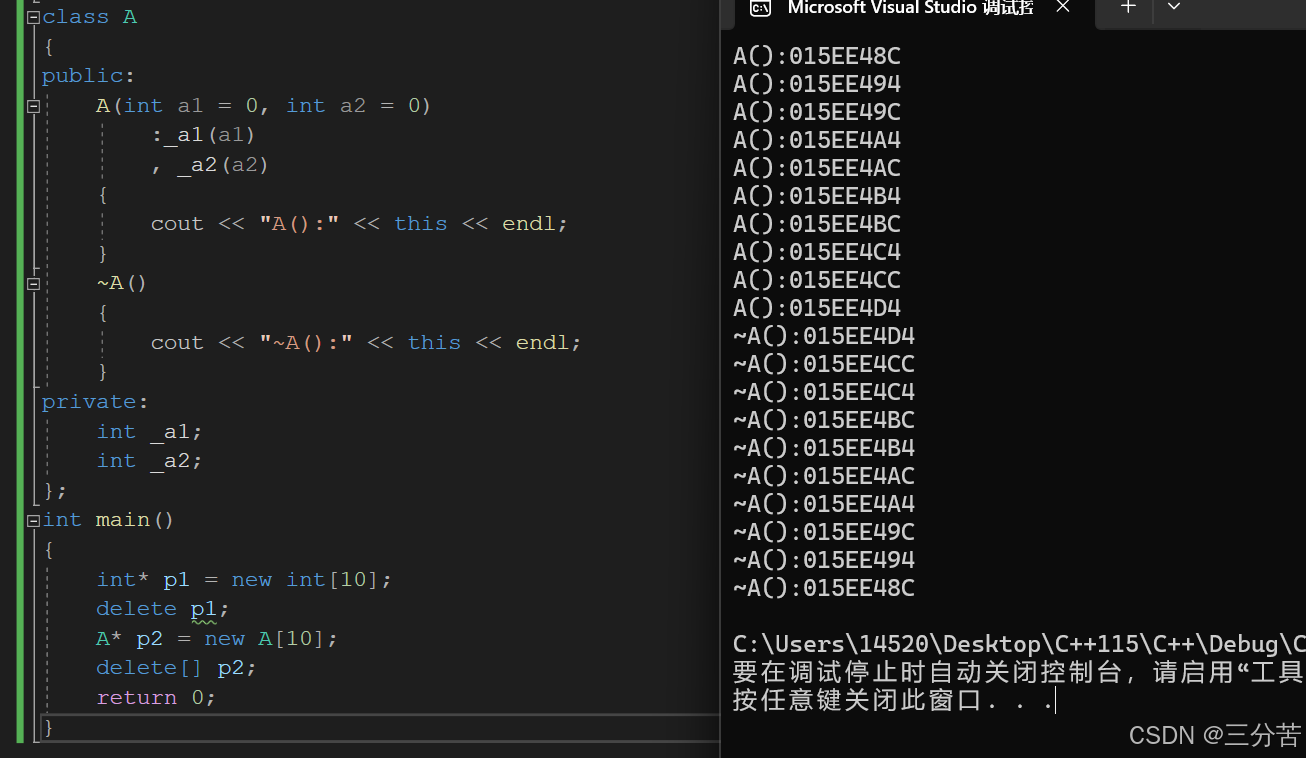
Task: Click output line A():015EE4AC
Action: point(817,168)
